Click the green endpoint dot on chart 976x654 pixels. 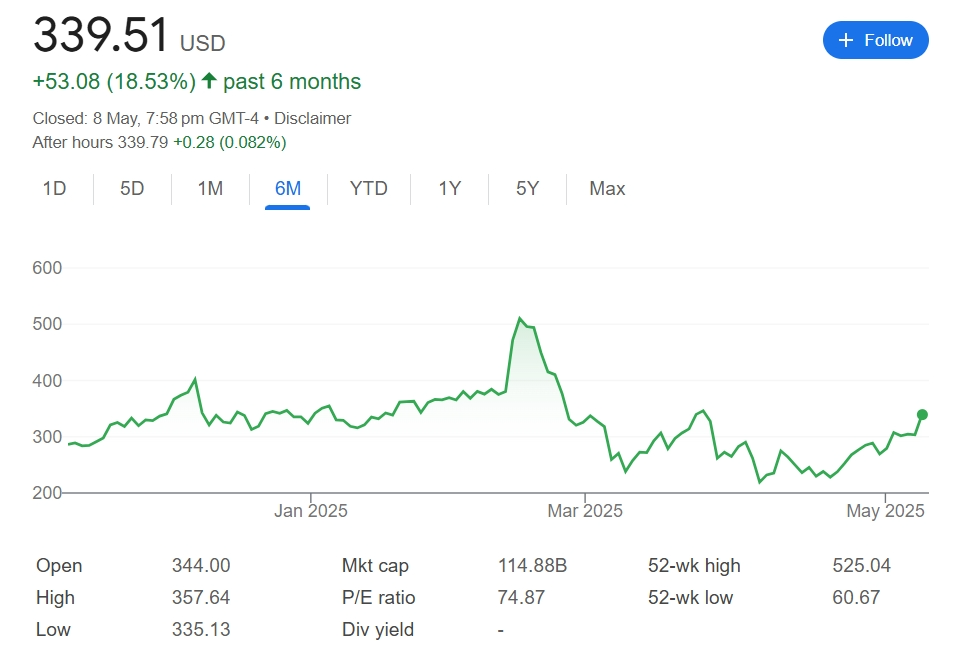(x=922, y=415)
